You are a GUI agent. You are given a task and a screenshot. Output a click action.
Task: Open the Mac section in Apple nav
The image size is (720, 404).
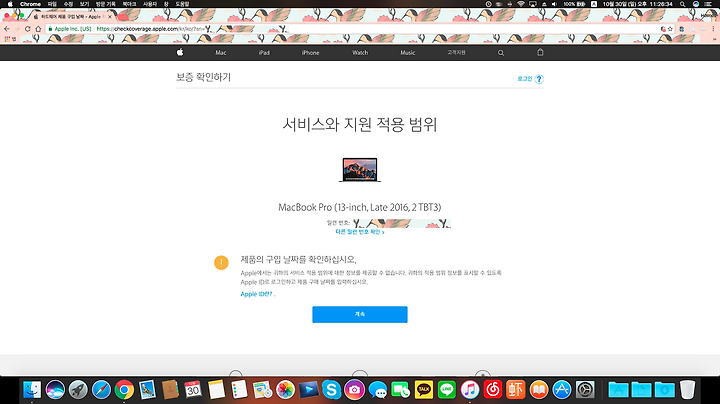221,53
